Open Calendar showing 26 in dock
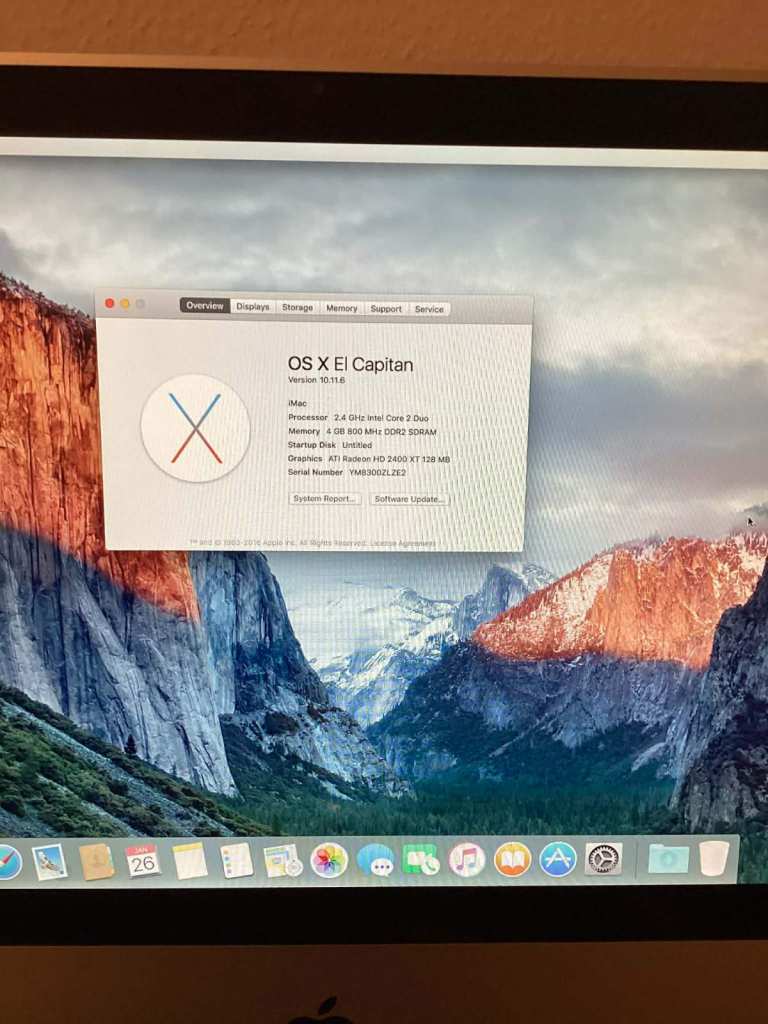The height and width of the screenshot is (1024, 768). click(142, 861)
